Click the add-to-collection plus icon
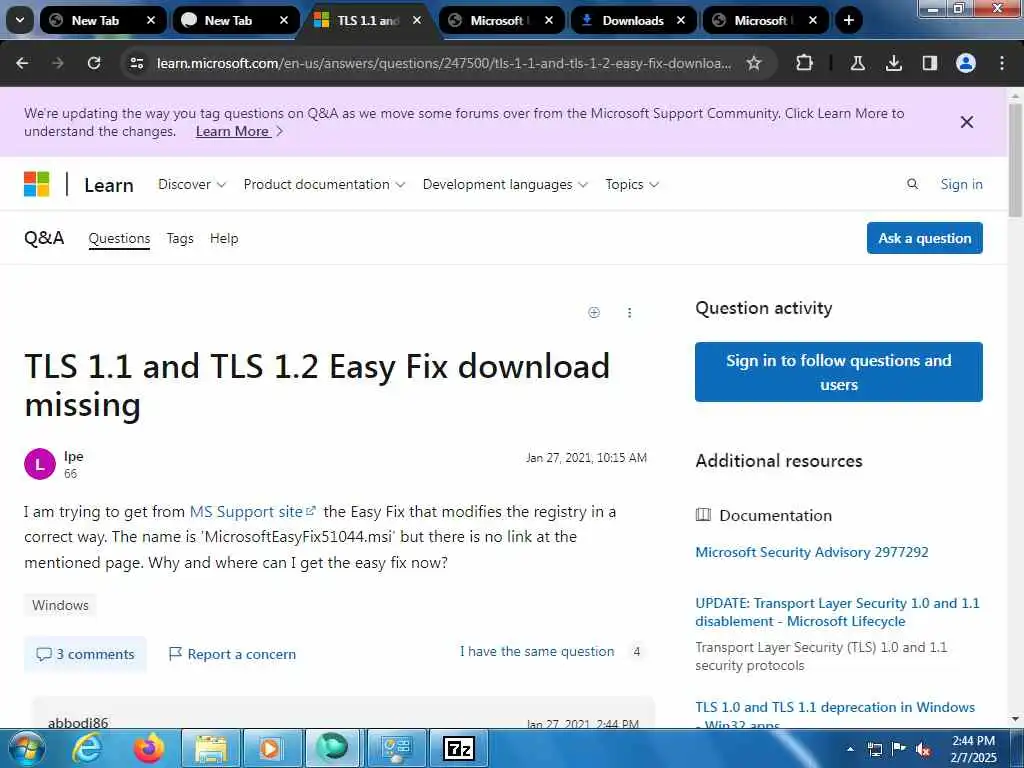Image resolution: width=1024 pixels, height=768 pixels. click(594, 312)
